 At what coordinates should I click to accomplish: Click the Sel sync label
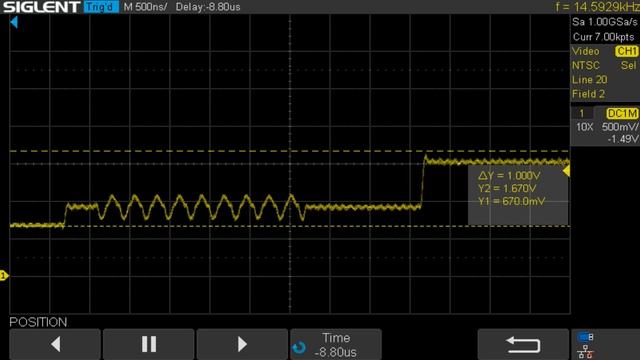coord(629,65)
